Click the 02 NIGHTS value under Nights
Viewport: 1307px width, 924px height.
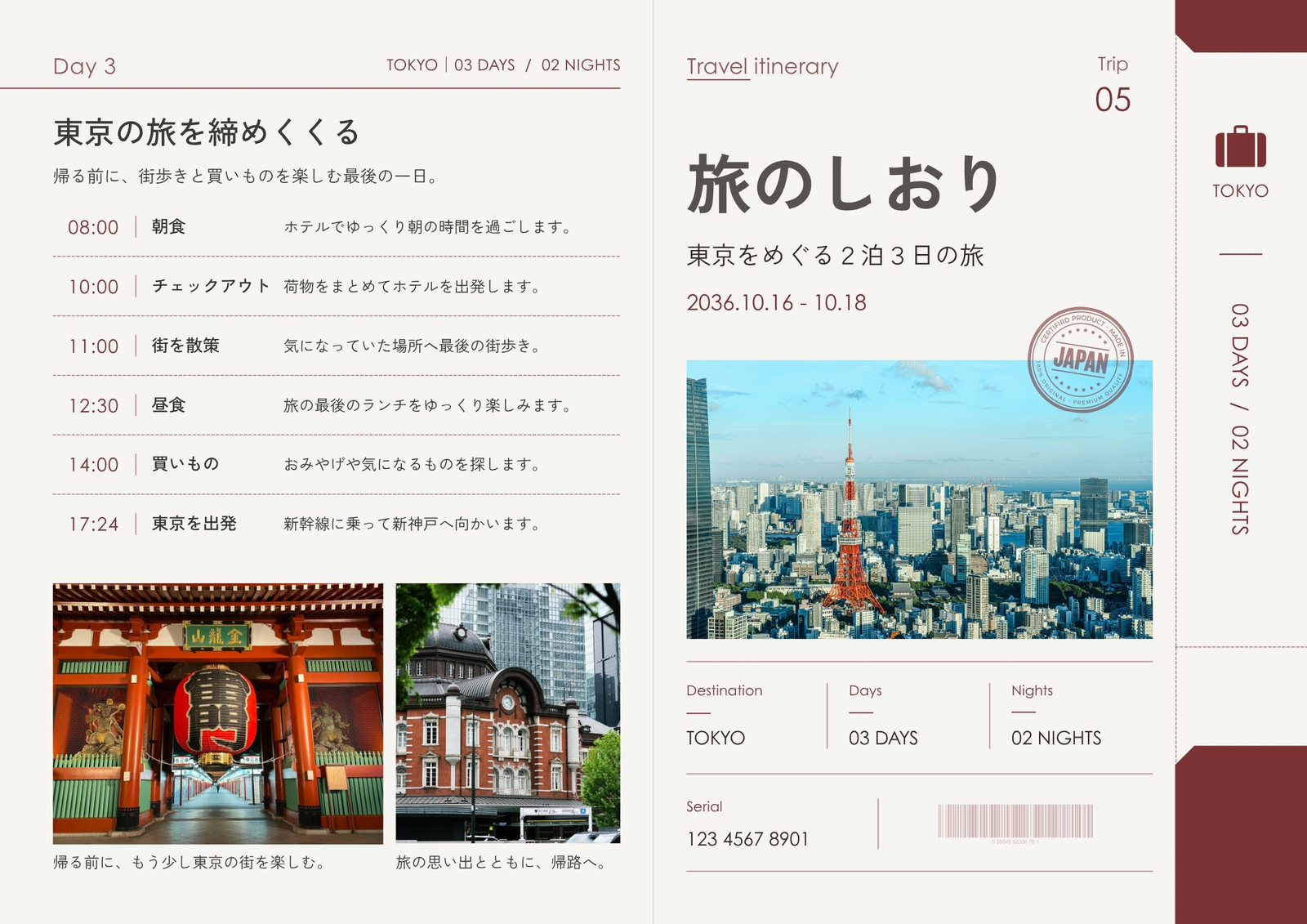click(1056, 738)
